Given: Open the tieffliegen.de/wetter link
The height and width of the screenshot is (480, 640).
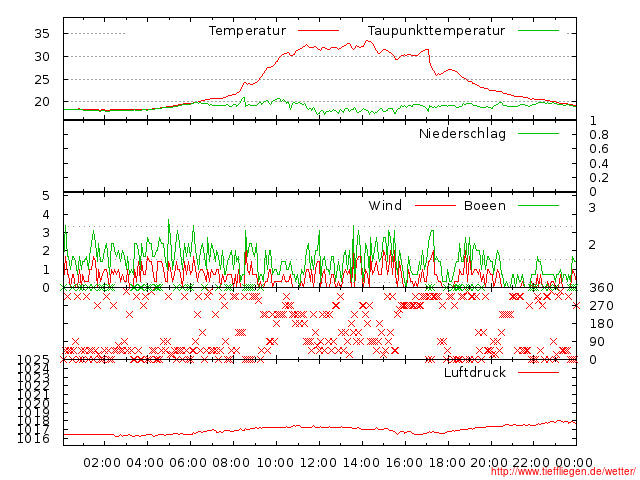Looking at the screenshot, I should pyautogui.click(x=563, y=472).
